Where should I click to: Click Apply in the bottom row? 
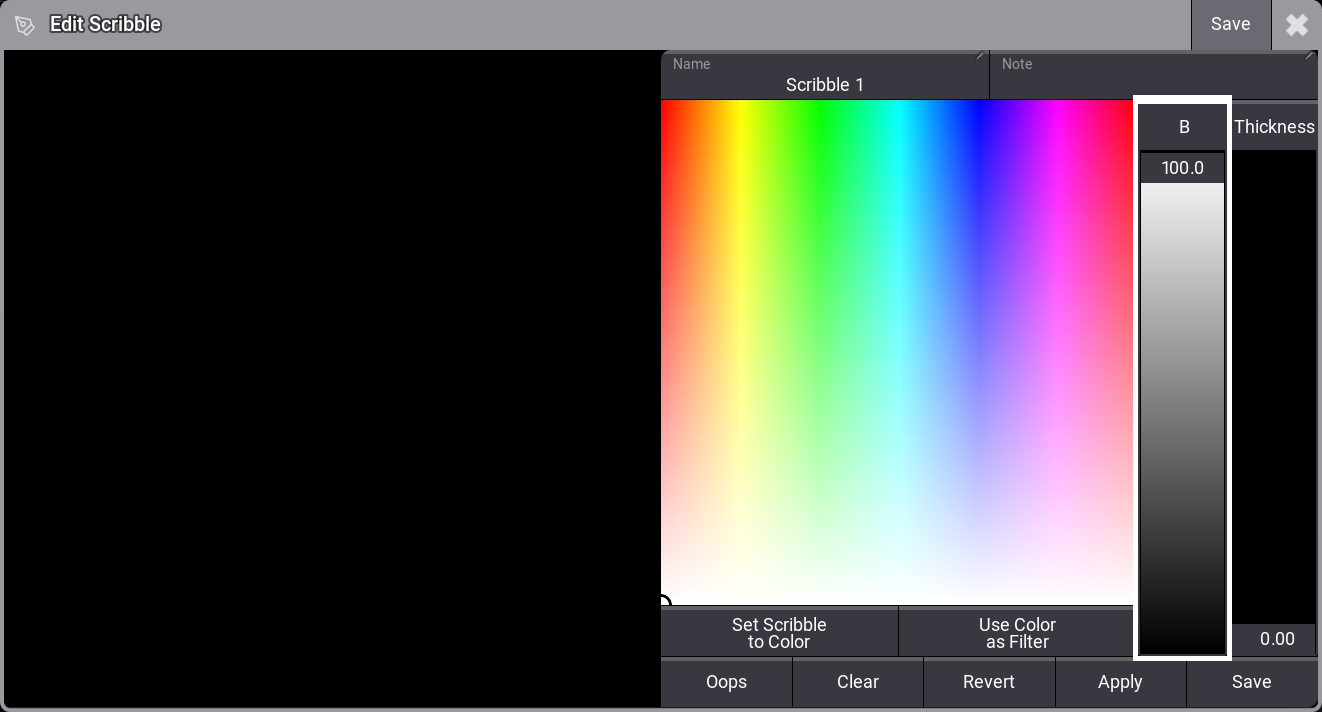pyautogui.click(x=1119, y=682)
